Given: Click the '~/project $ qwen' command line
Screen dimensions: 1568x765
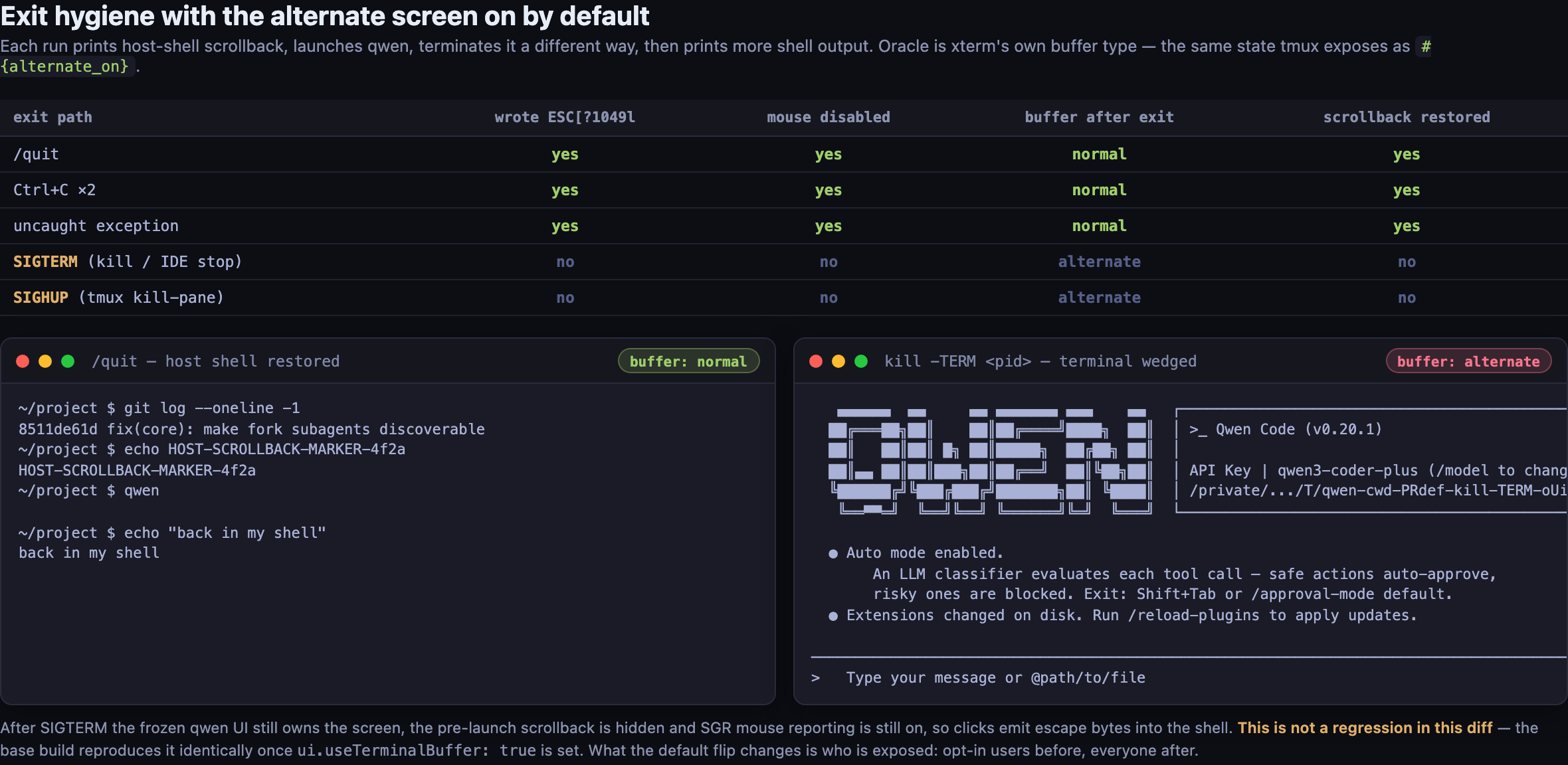Looking at the screenshot, I should tap(88, 491).
